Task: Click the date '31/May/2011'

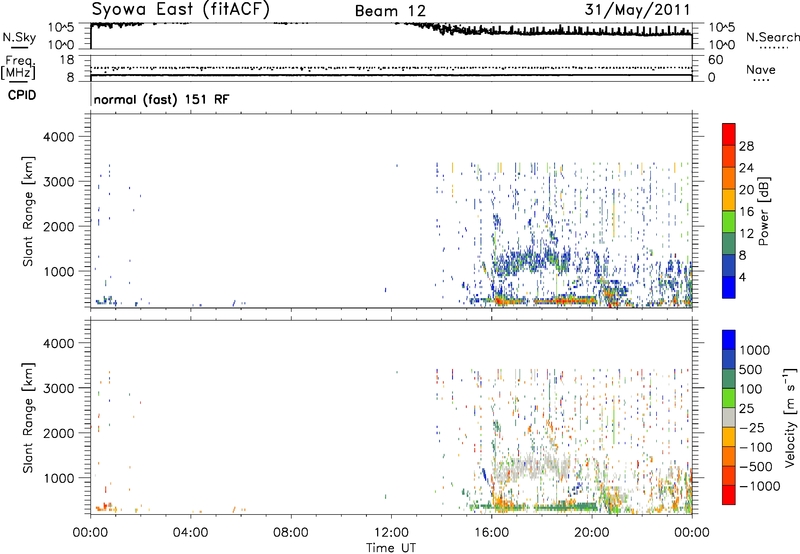Action: click(x=637, y=10)
